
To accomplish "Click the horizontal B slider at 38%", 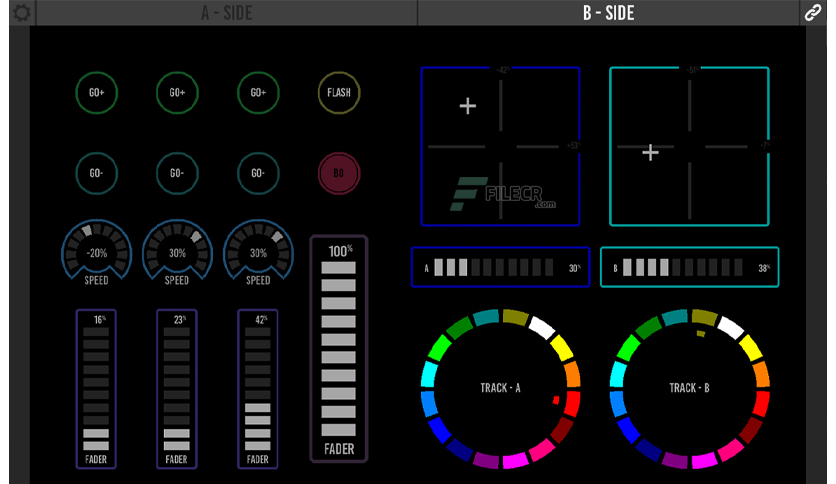I will point(689,267).
